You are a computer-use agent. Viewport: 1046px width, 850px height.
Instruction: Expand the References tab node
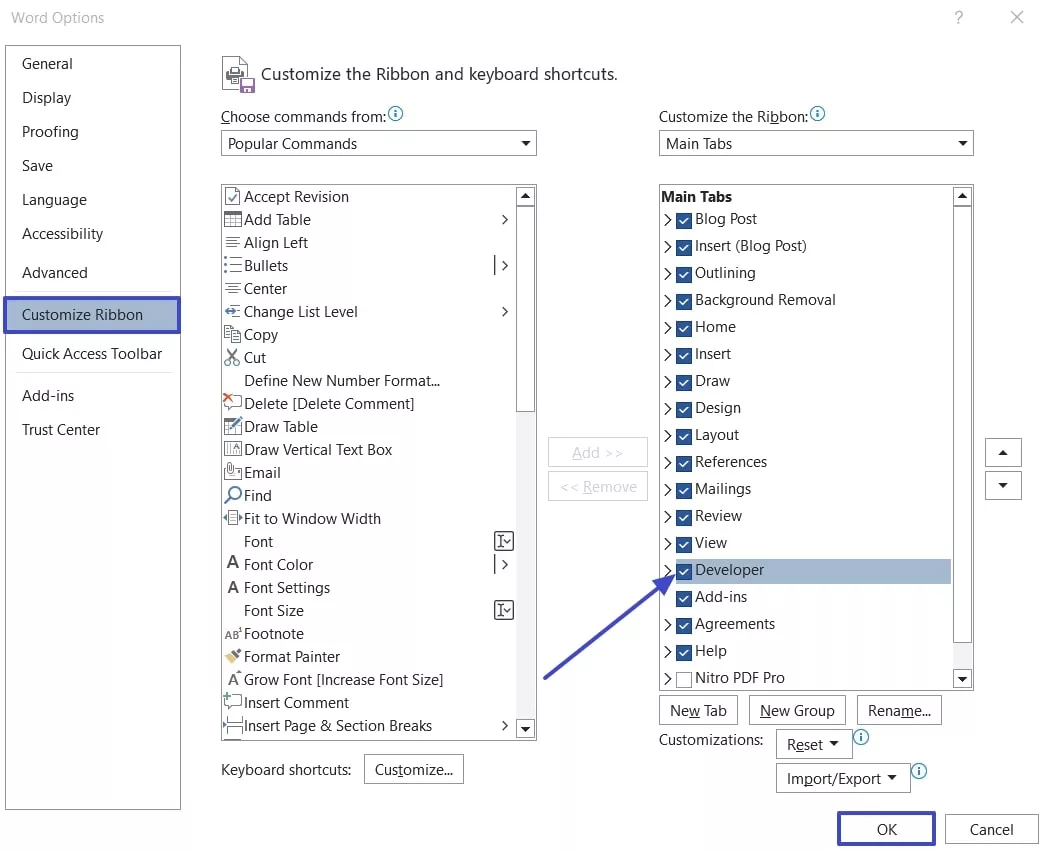668,462
